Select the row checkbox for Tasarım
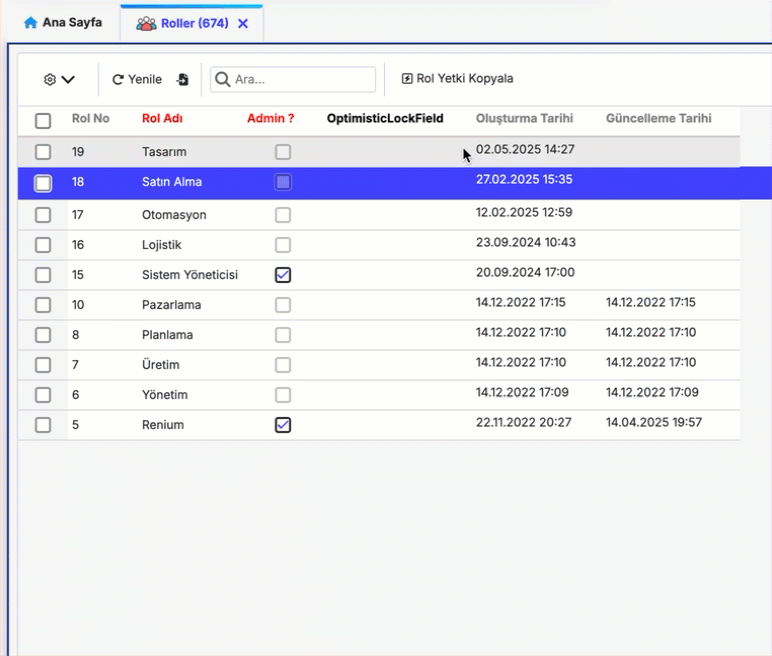This screenshot has width=772, height=656. (x=43, y=152)
